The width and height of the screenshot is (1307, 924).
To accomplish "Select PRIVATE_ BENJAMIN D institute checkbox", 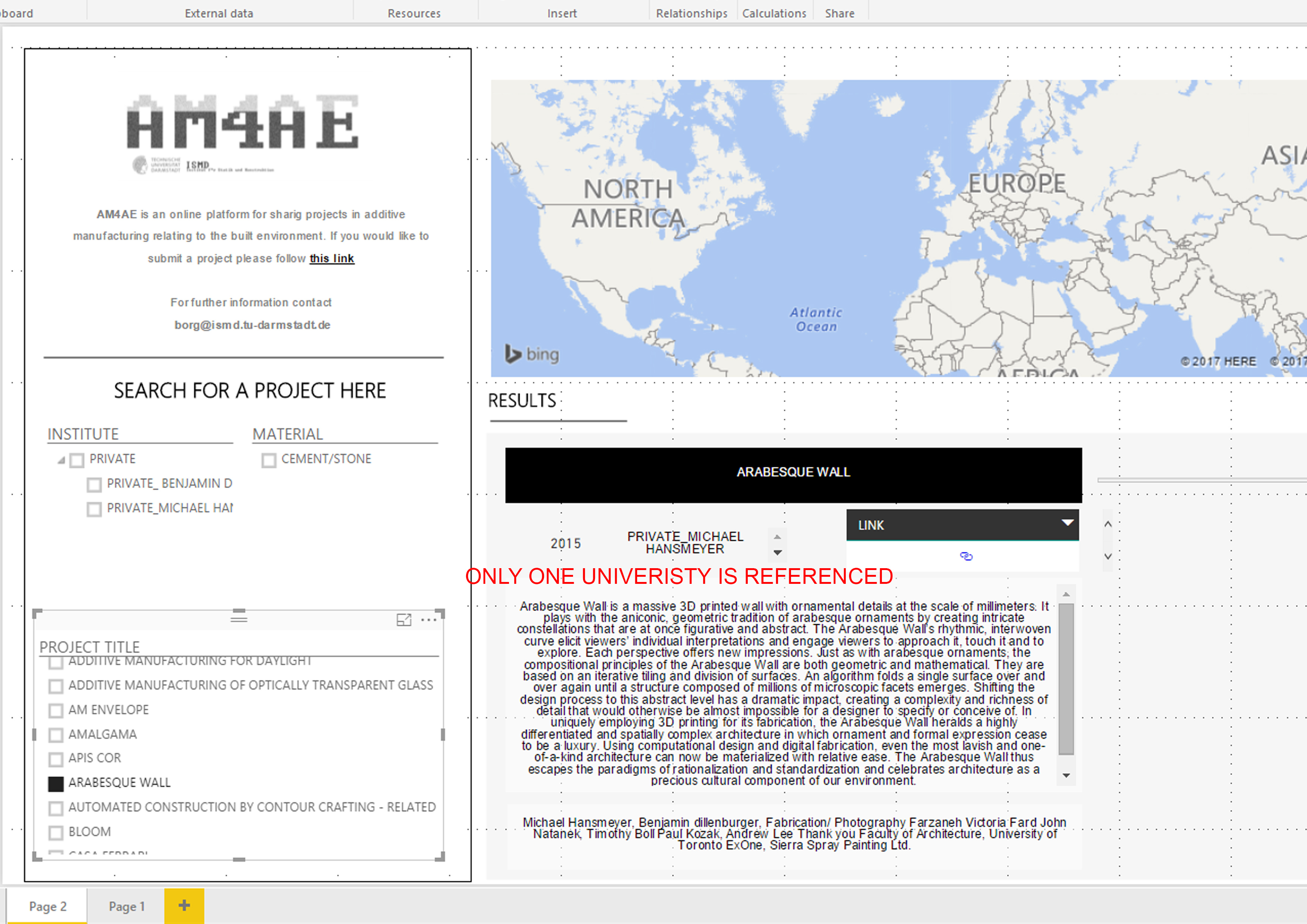I will point(94,484).
